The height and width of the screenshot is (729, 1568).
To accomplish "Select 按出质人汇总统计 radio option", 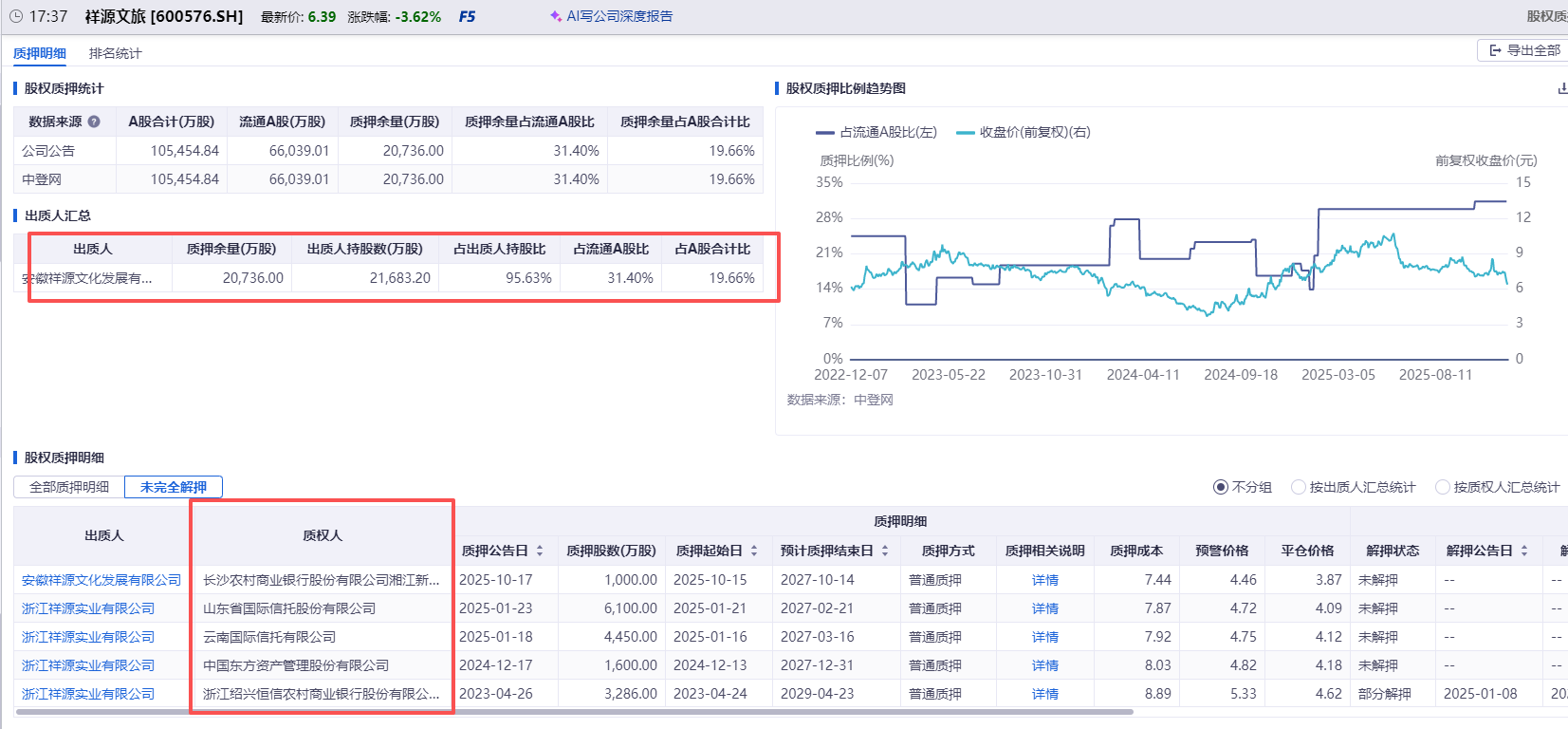I will pyautogui.click(x=1299, y=487).
